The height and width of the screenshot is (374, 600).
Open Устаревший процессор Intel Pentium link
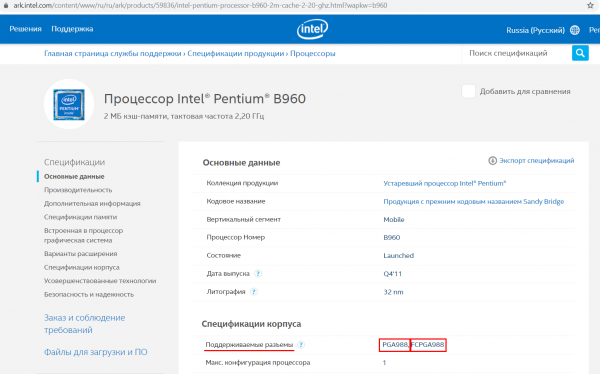pyautogui.click(x=445, y=183)
